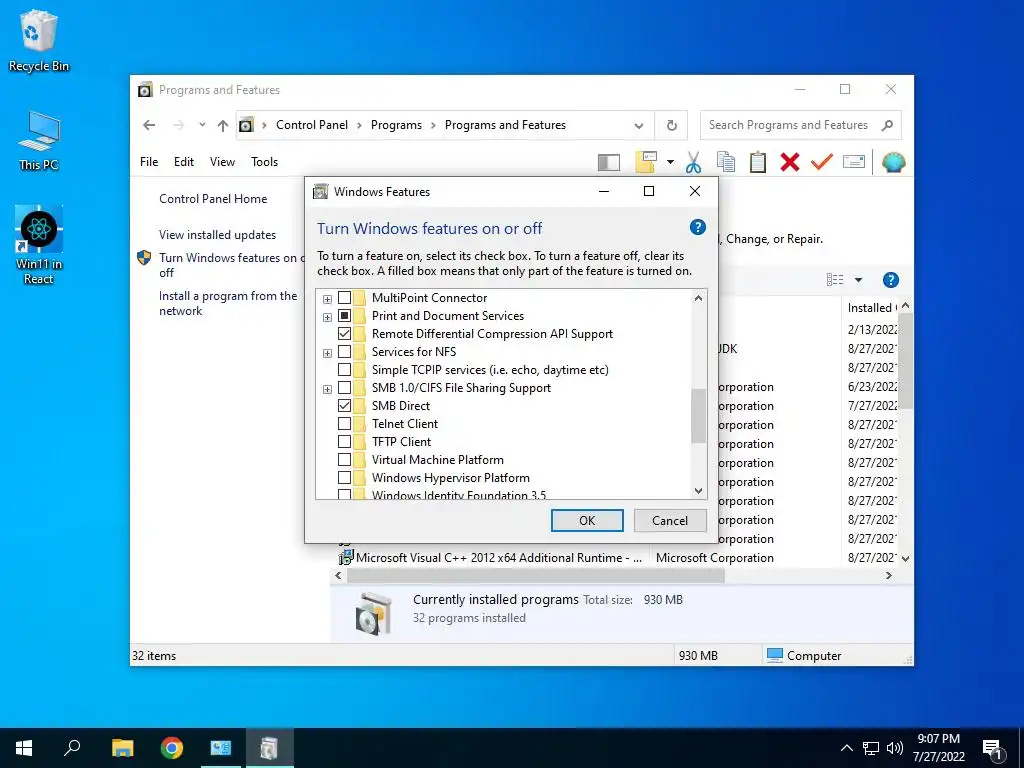Open the File menu

[149, 162]
